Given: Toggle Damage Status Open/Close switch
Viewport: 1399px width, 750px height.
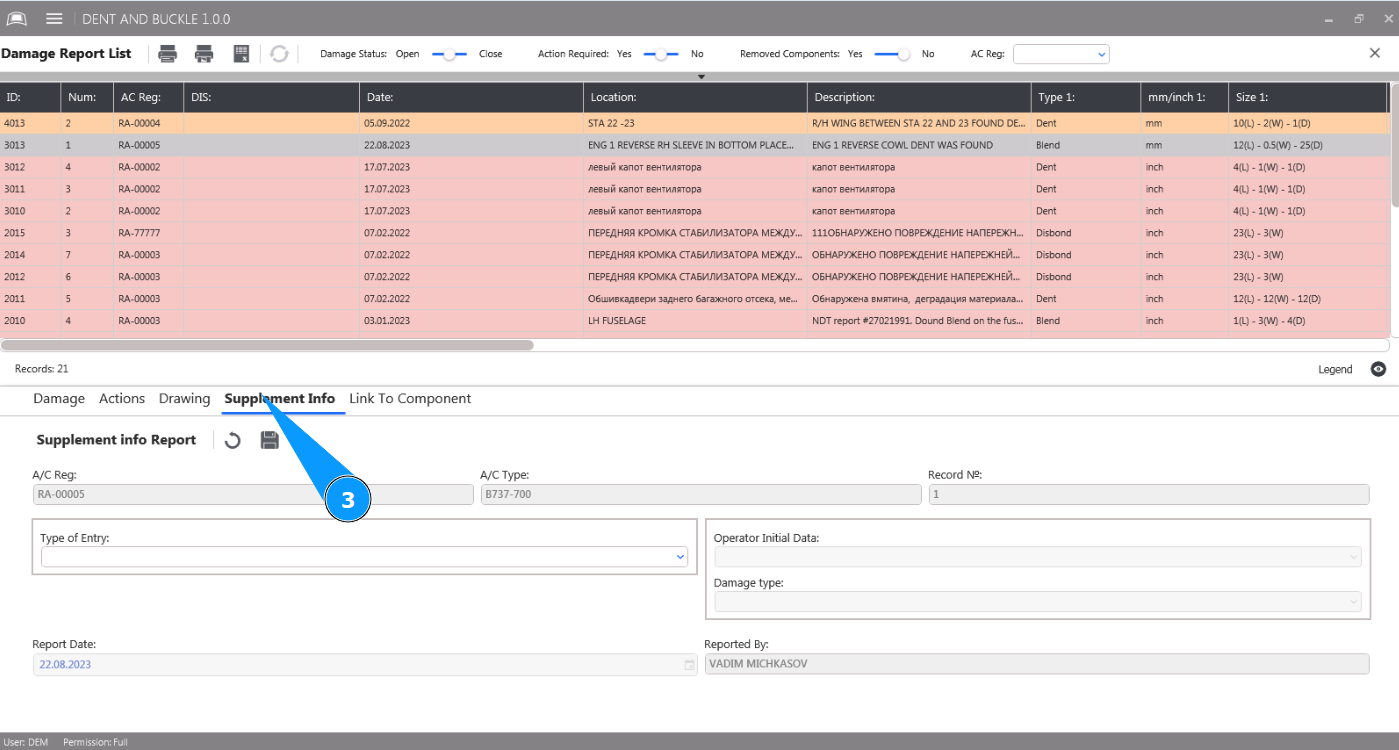Looking at the screenshot, I should point(449,54).
